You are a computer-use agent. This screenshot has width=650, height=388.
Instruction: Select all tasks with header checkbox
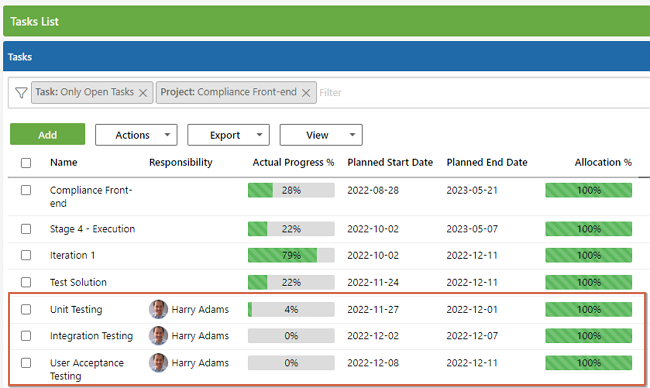coord(26,163)
